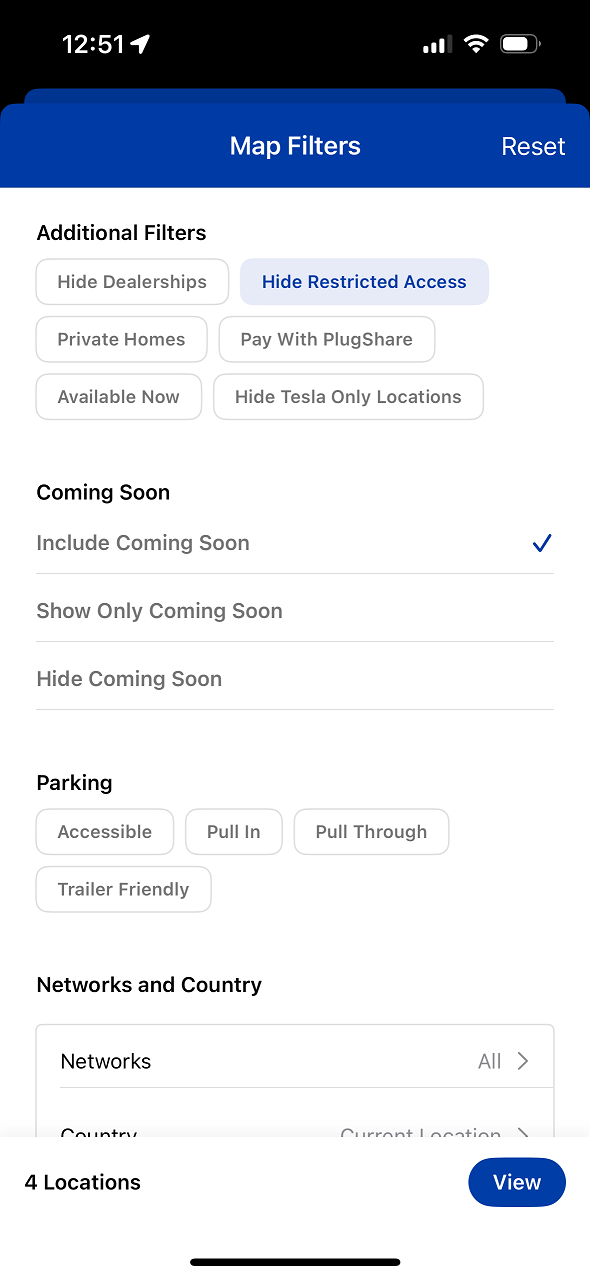Tap the Networks row chevron arrow
590x1278 pixels.
pos(522,1061)
